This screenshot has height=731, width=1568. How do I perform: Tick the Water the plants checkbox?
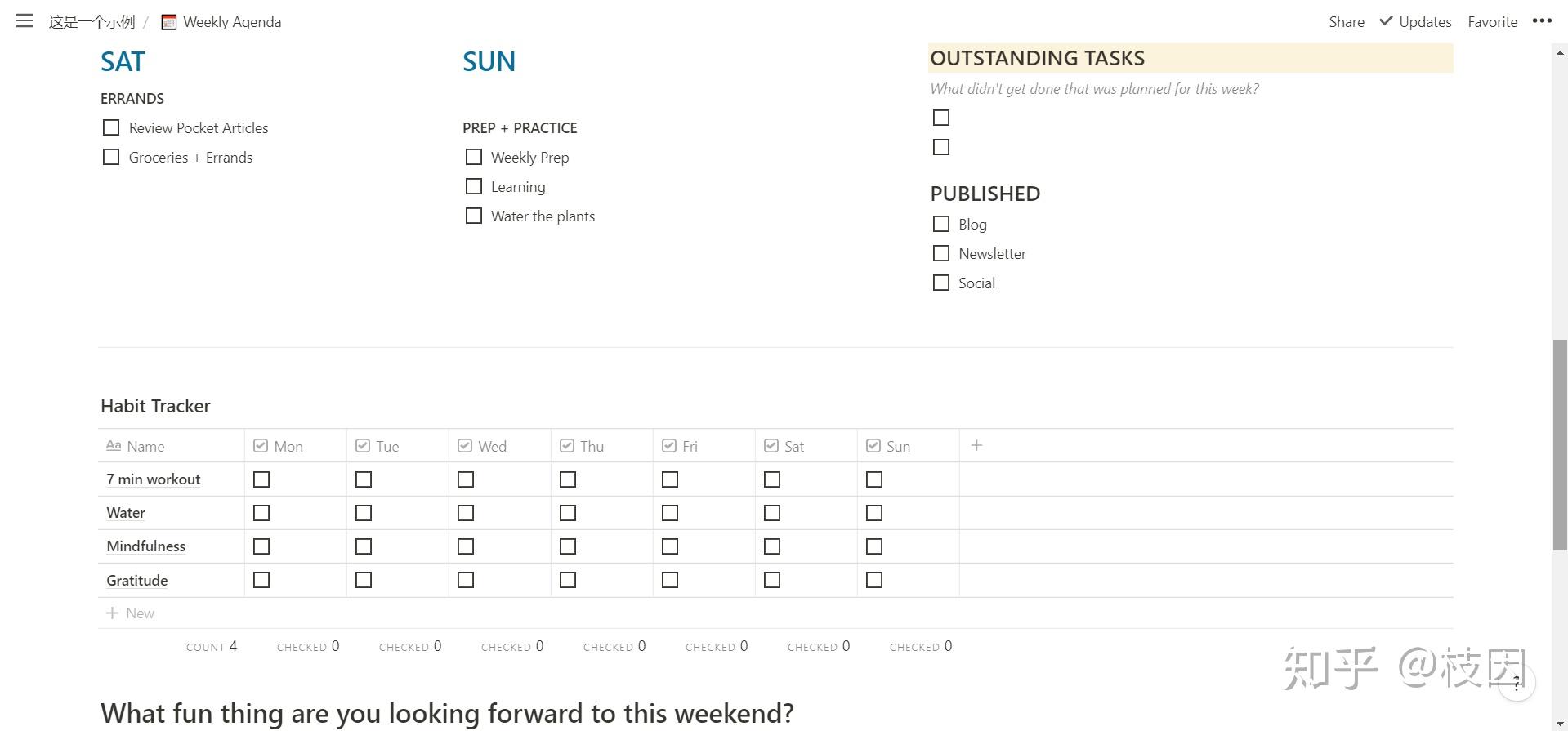(474, 216)
